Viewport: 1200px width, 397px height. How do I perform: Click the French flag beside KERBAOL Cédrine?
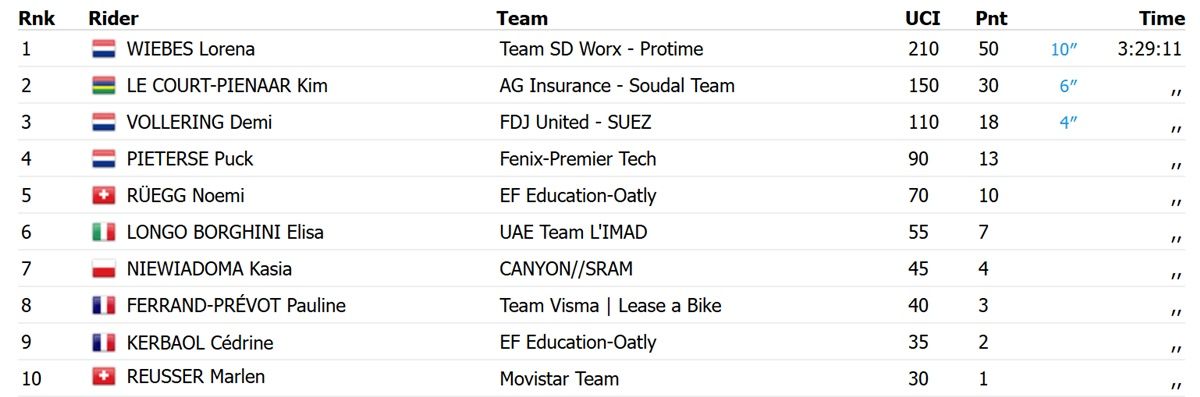pos(104,343)
